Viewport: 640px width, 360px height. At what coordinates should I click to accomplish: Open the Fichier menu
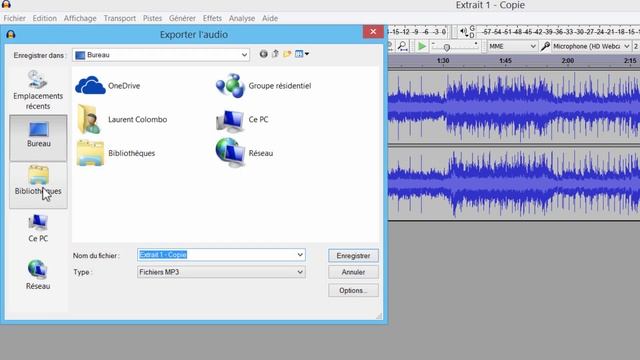tap(14, 18)
